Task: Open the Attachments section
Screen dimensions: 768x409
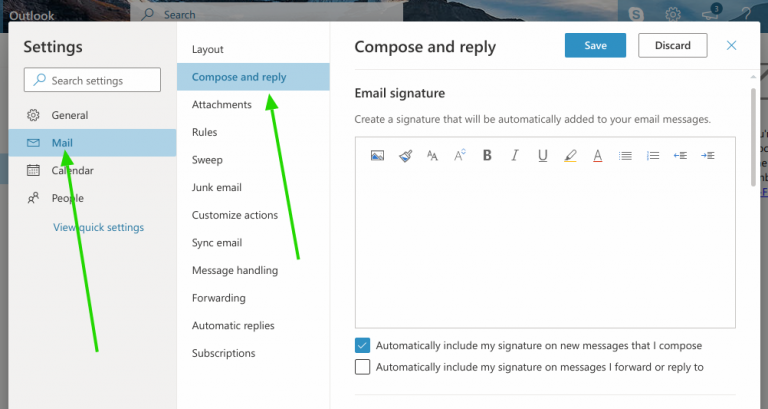Action: (x=253, y=104)
